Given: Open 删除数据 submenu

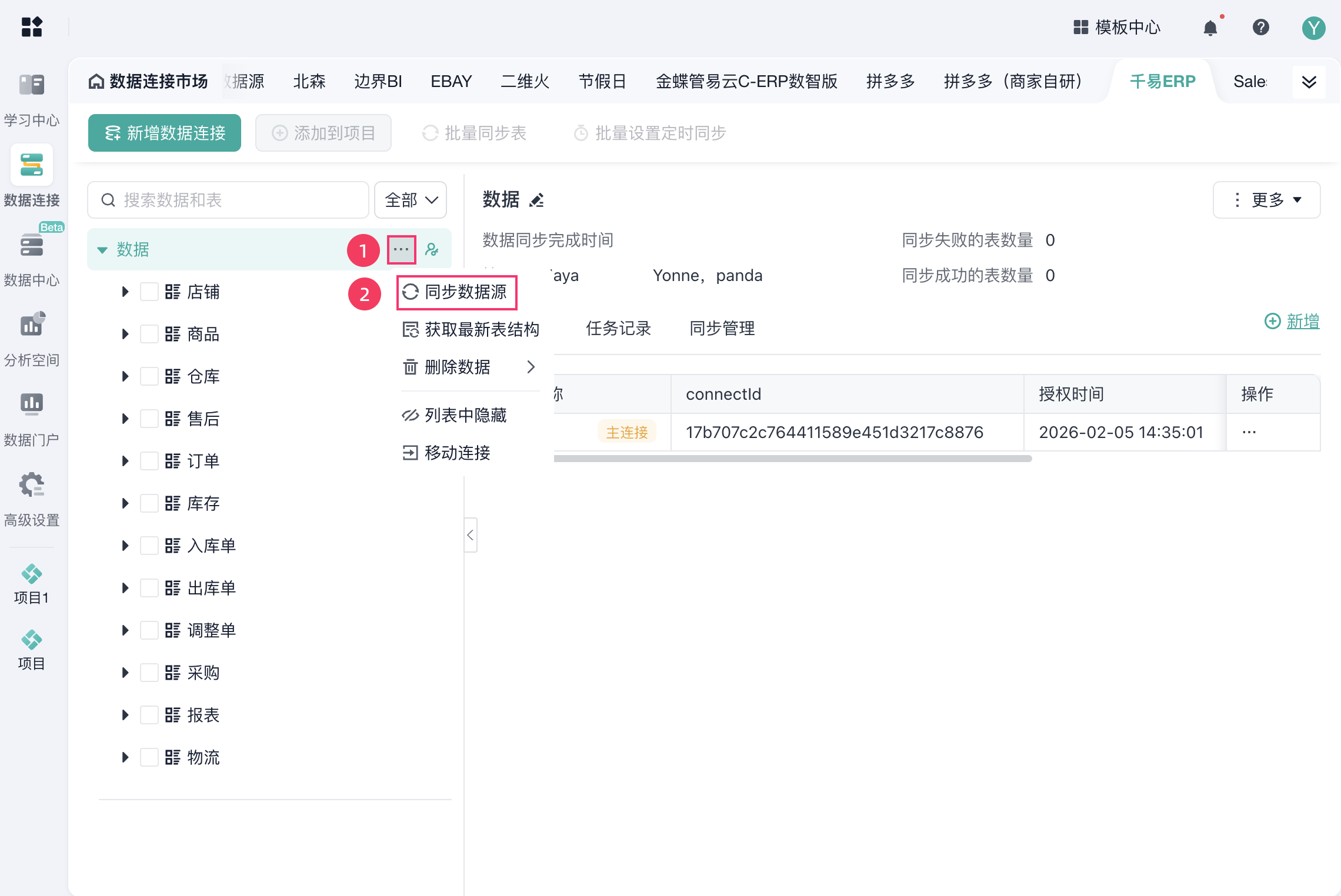Looking at the screenshot, I should [x=471, y=367].
